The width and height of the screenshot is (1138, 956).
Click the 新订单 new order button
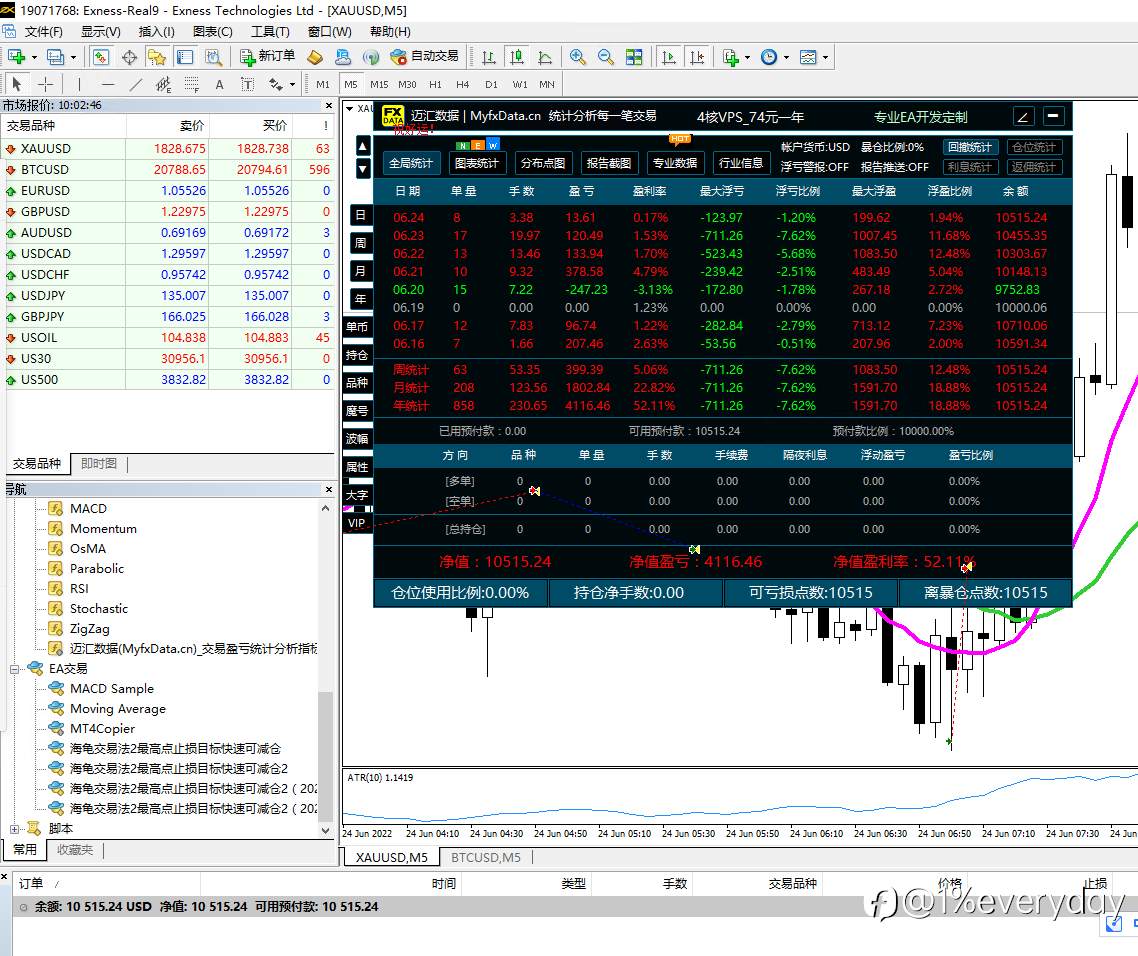267,57
